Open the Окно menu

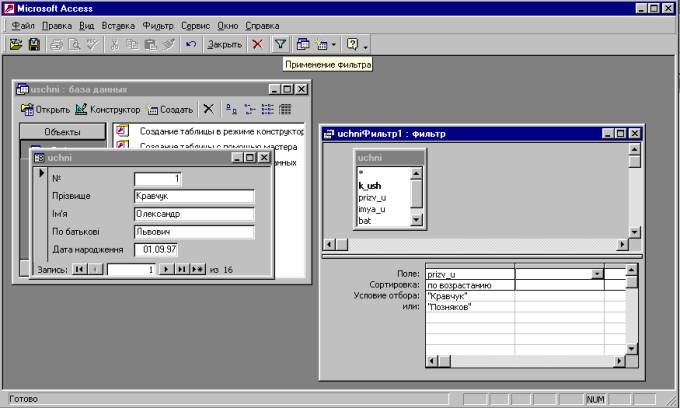click(228, 26)
